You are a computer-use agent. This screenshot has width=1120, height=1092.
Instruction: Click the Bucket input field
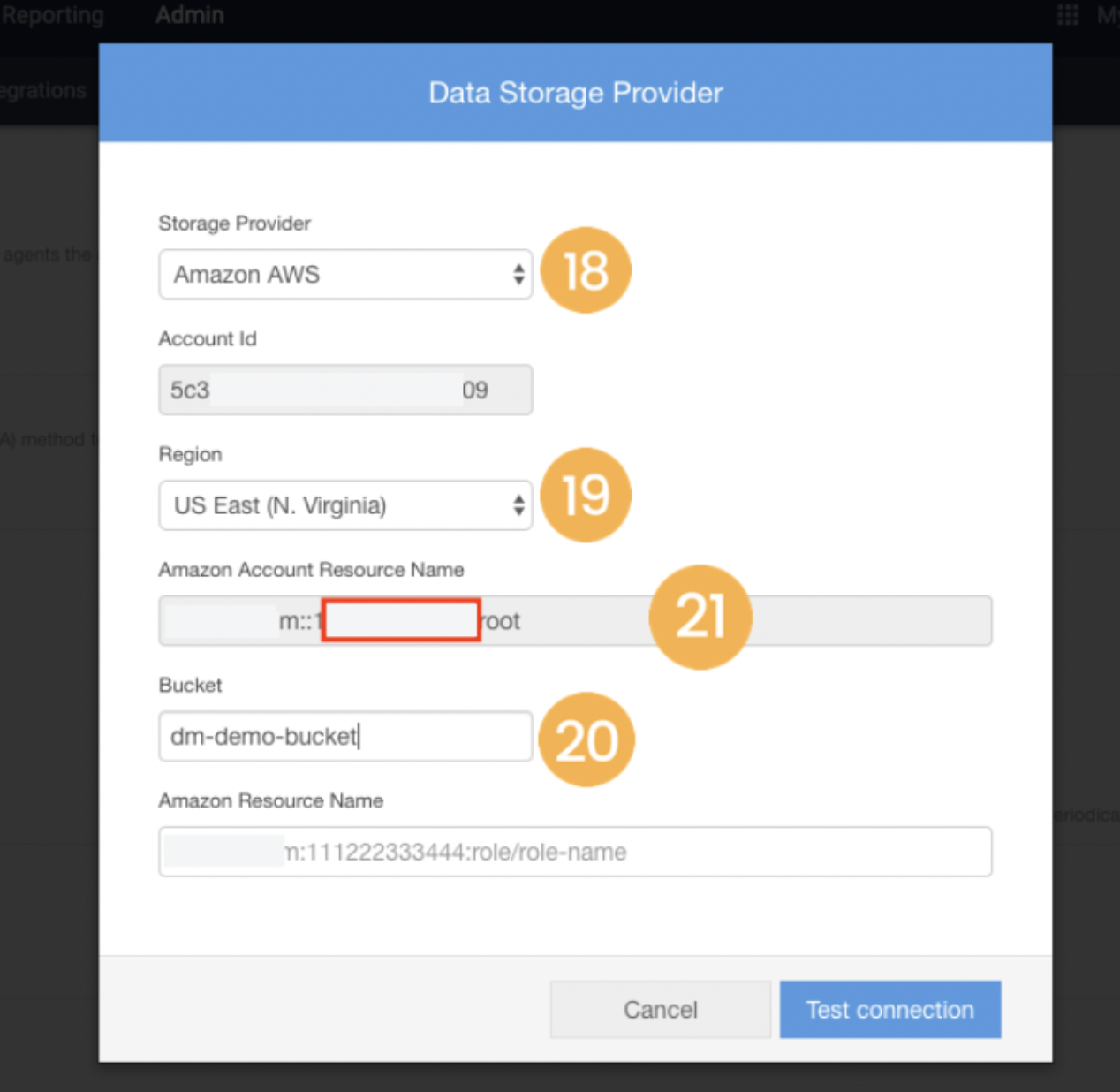pos(345,736)
